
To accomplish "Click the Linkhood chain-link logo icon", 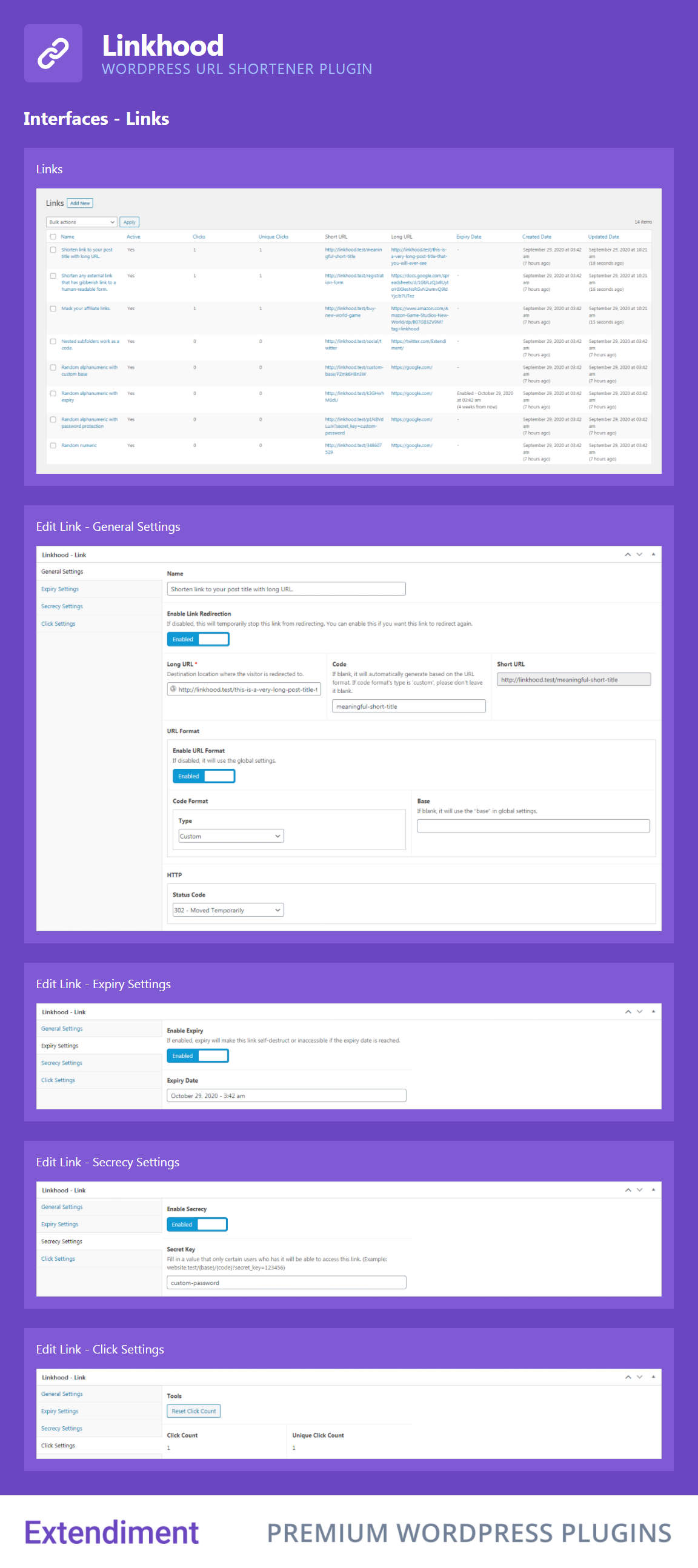I will (53, 53).
